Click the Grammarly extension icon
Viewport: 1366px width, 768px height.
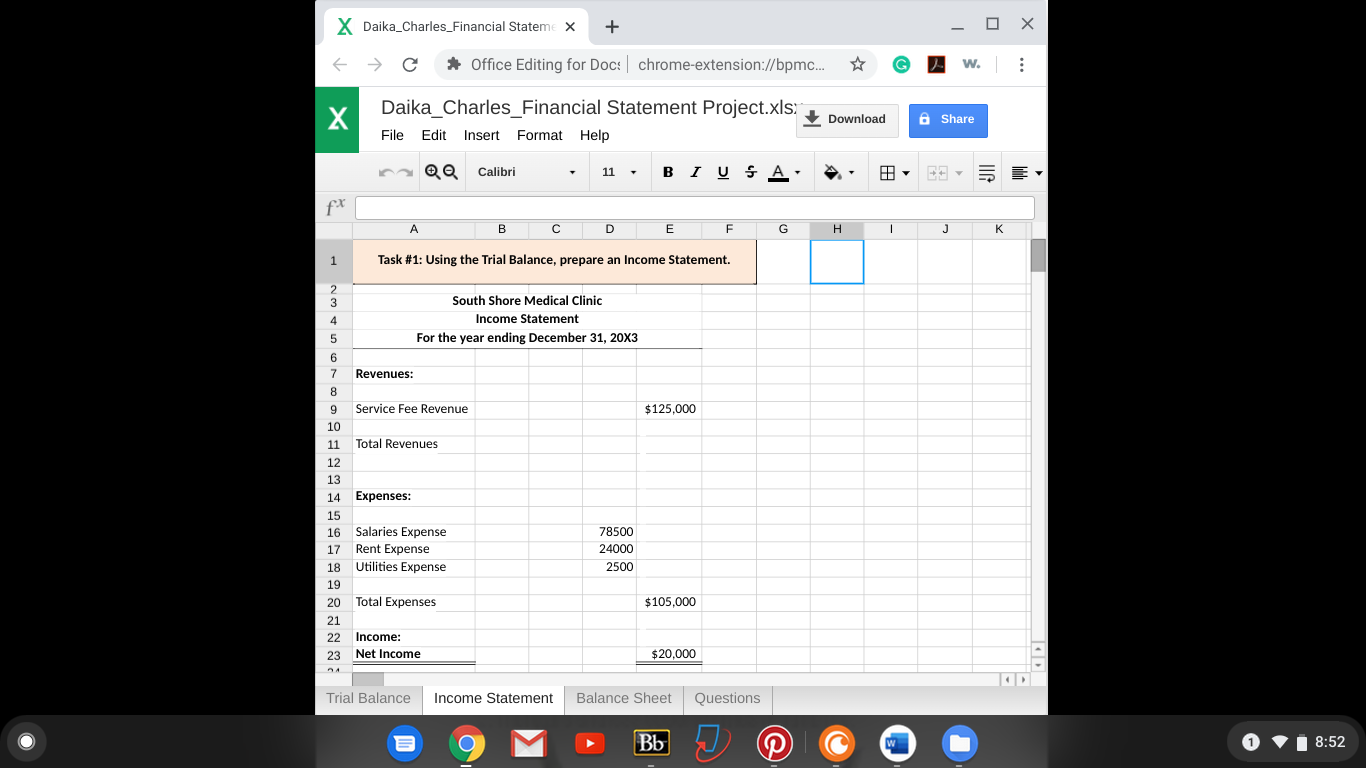click(901, 64)
